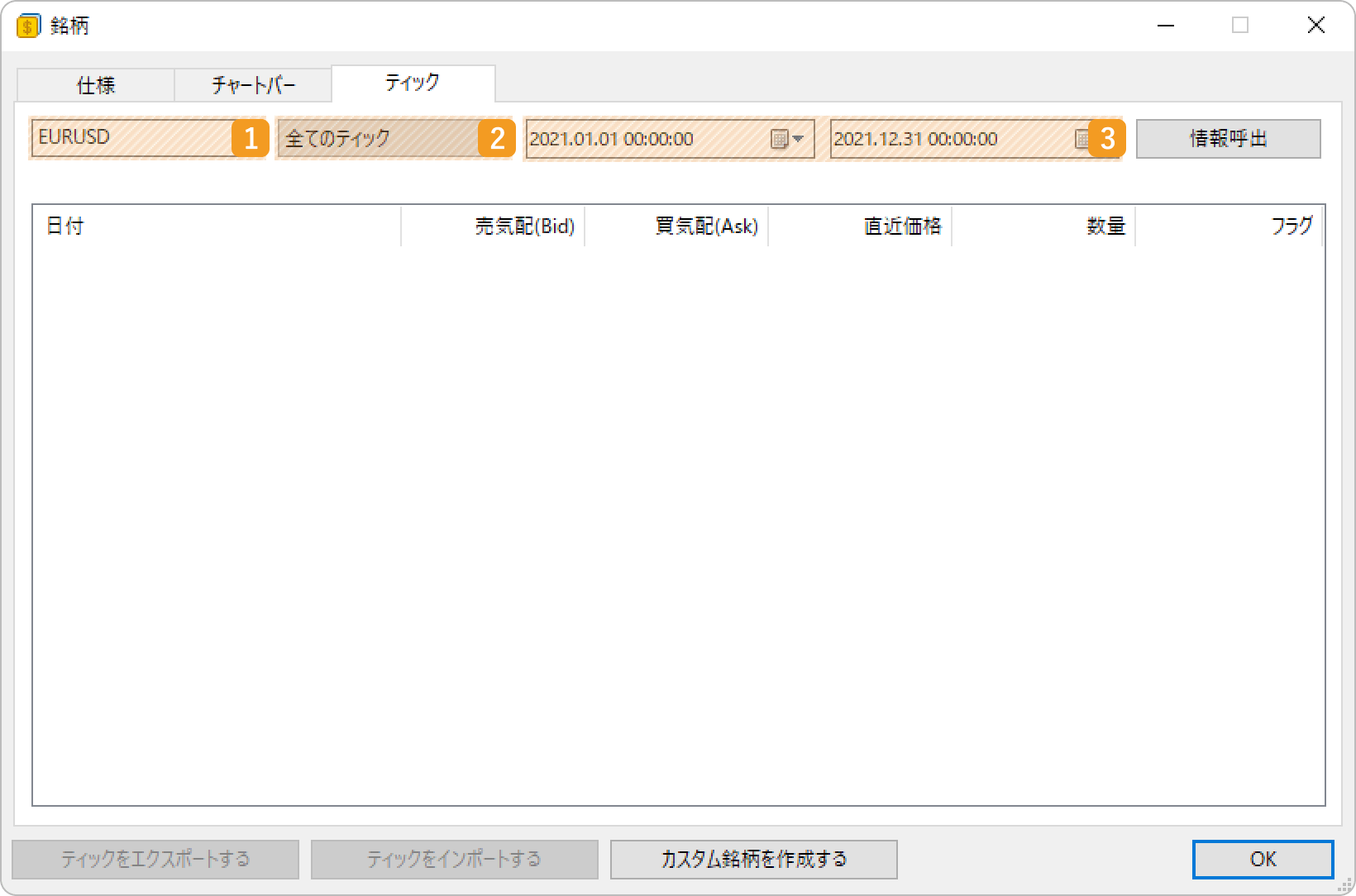This screenshot has height=896, width=1356.
Task: Click カスタム銘柄を作成する button
Action: pyautogui.click(x=753, y=860)
